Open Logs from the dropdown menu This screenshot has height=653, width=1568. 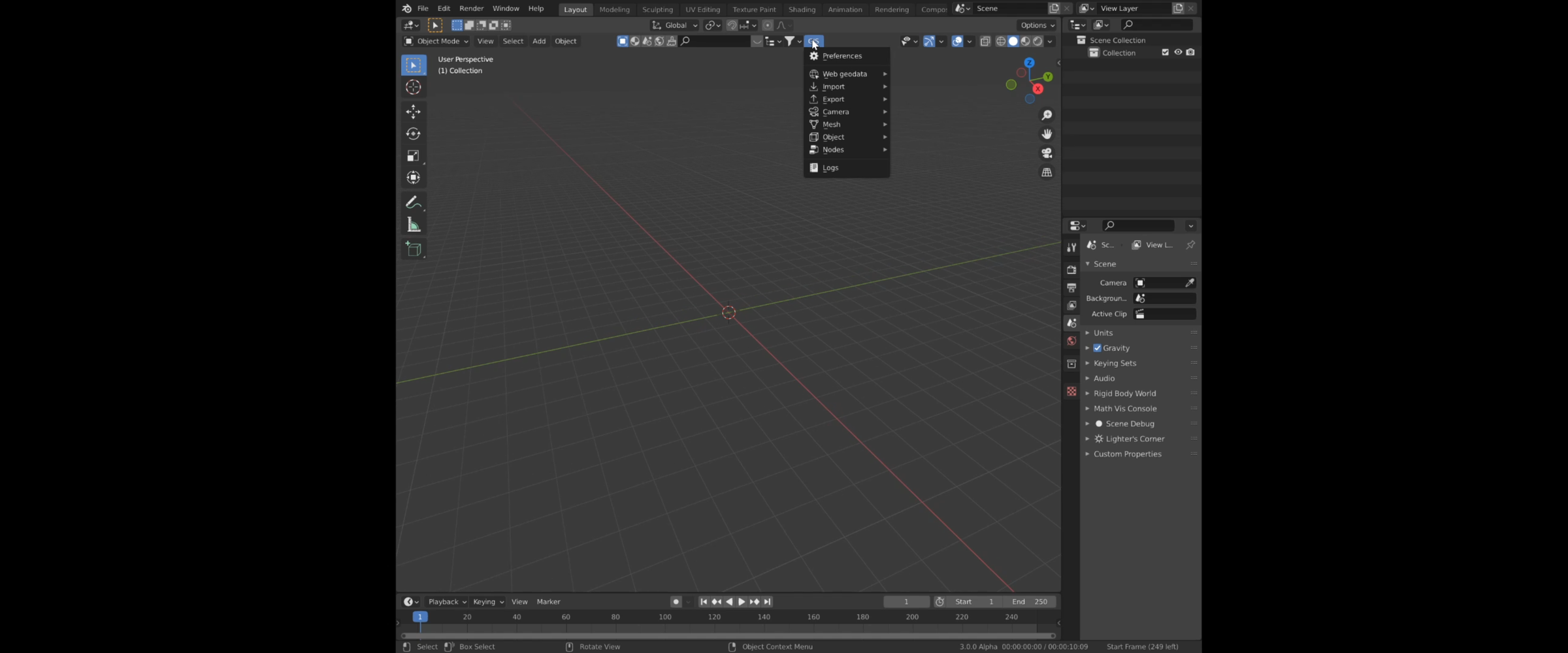coord(830,168)
